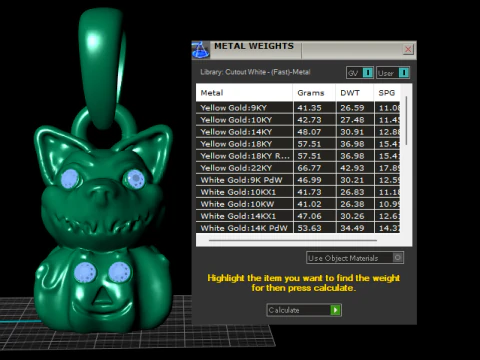Image resolution: width=480 pixels, height=360 pixels.
Task: Click the pumpkin's triangular nose
Action: 102,296
